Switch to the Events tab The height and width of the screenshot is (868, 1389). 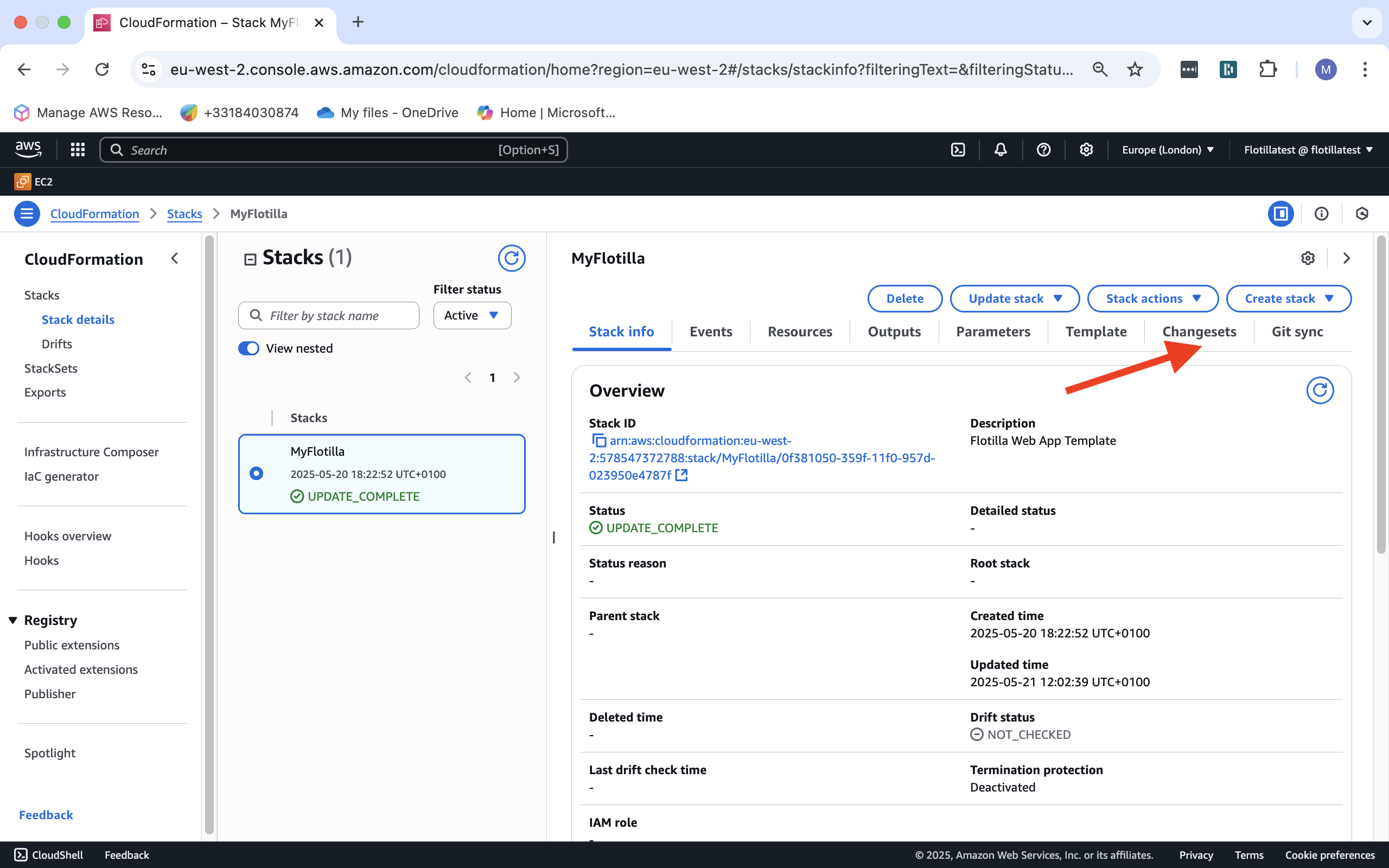click(x=711, y=332)
